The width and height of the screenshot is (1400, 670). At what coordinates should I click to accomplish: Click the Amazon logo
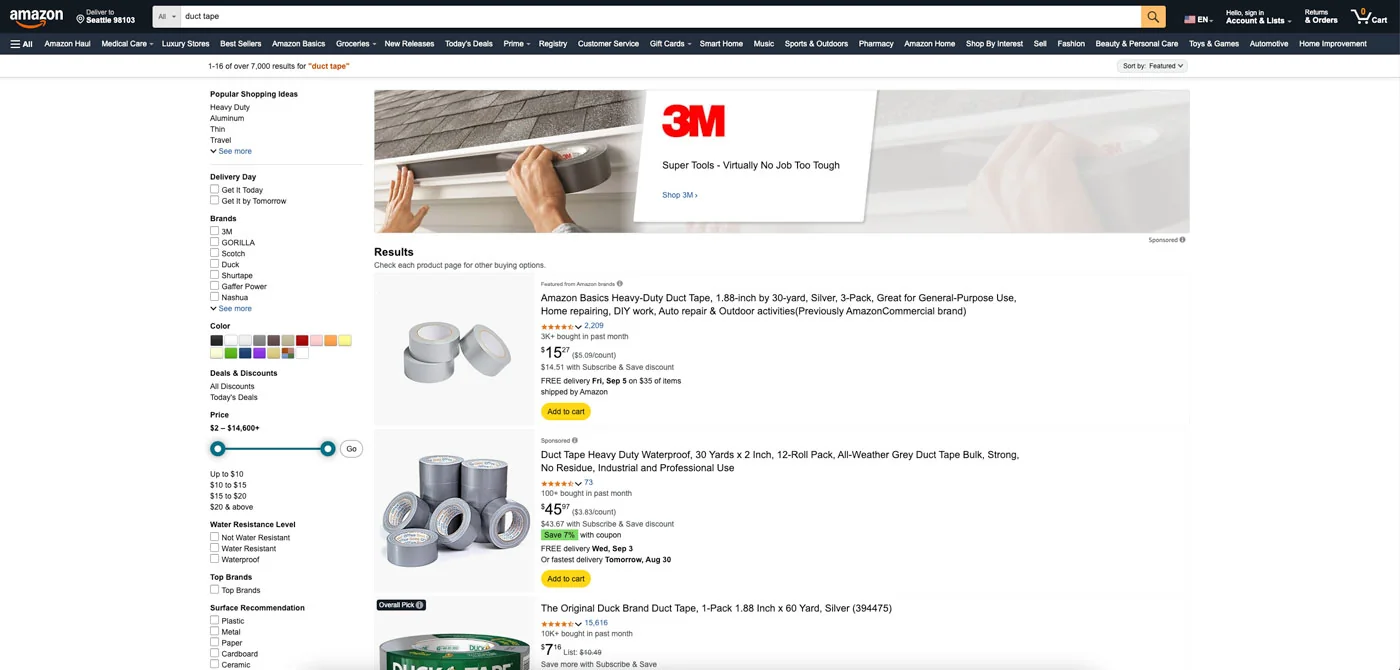click(37, 17)
